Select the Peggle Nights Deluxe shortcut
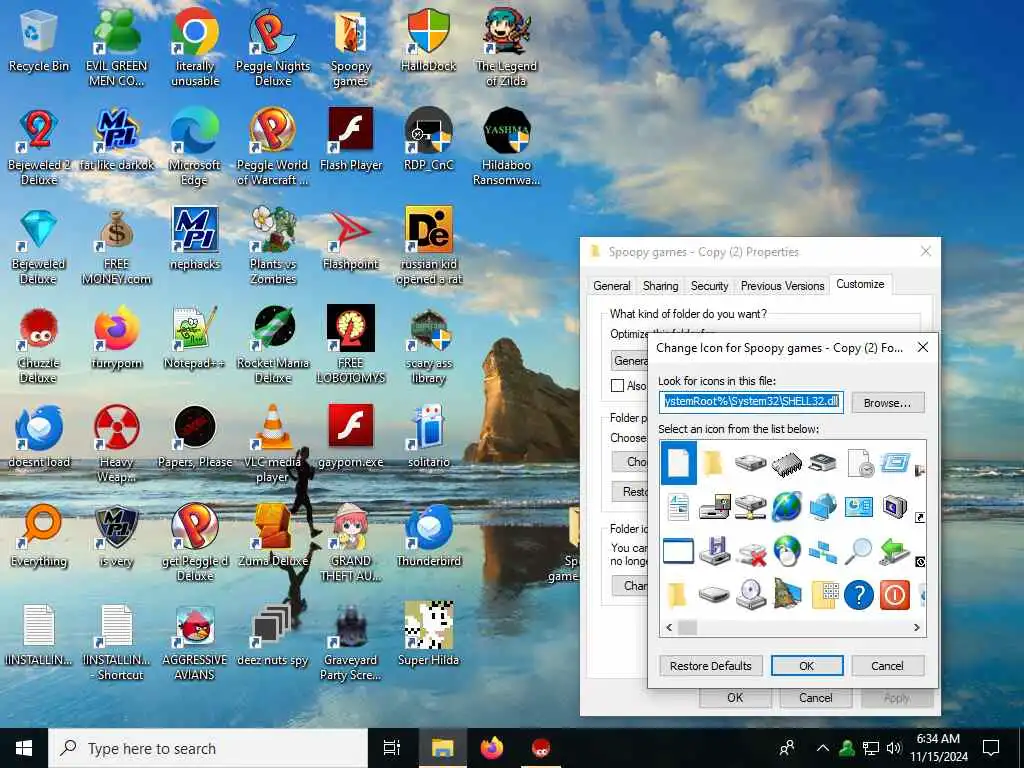The image size is (1024, 768). click(273, 47)
